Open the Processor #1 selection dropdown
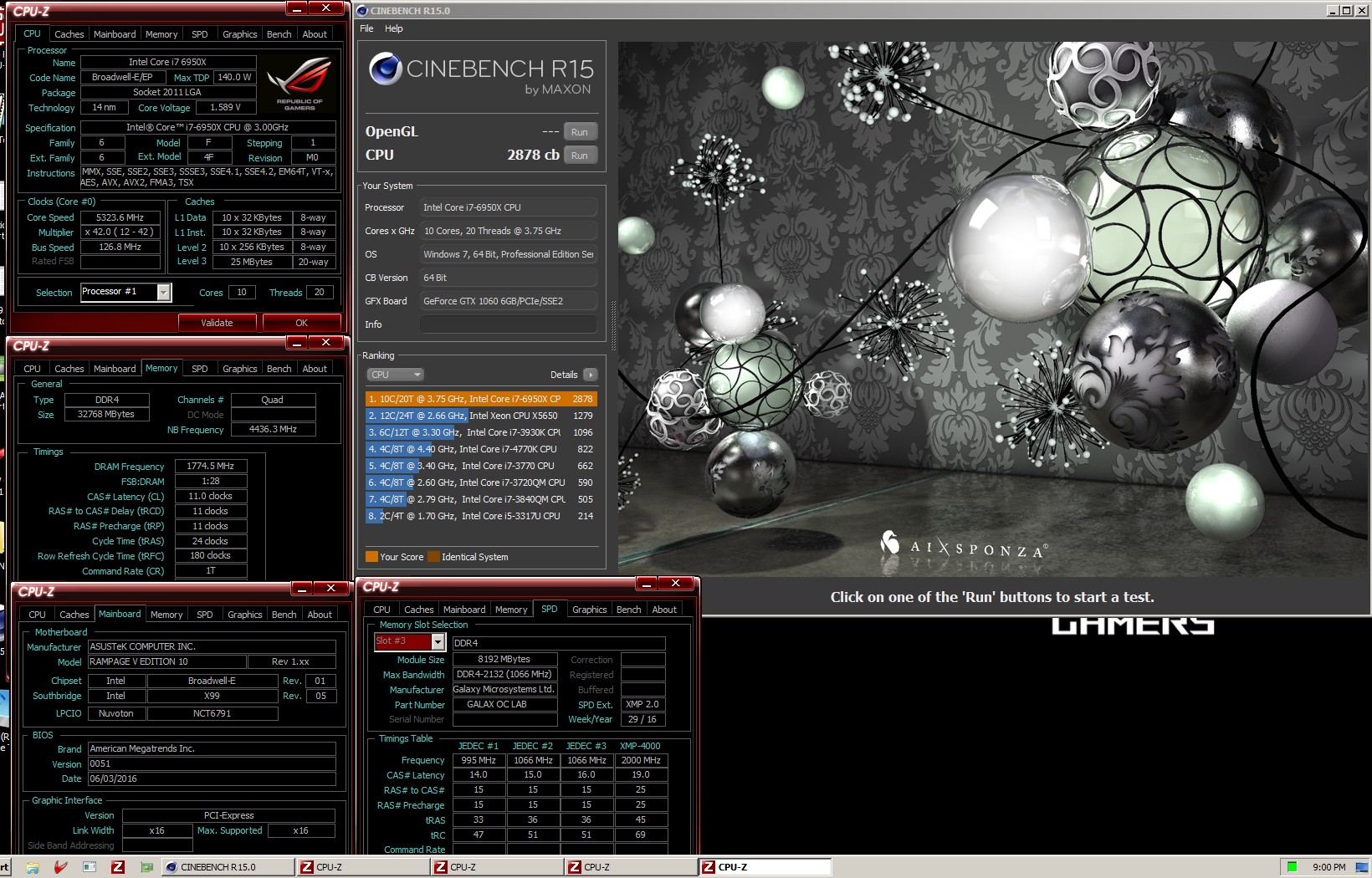Image resolution: width=1372 pixels, height=878 pixels. click(x=164, y=292)
